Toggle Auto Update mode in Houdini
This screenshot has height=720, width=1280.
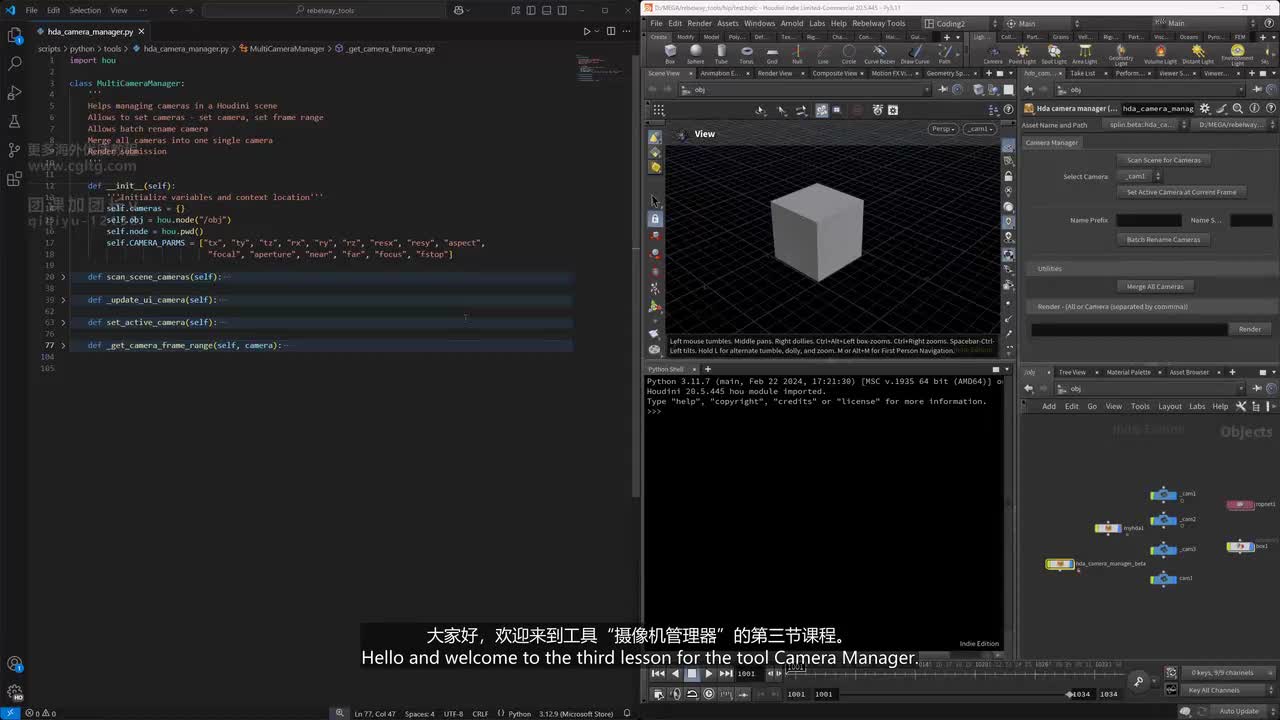[x=1239, y=711]
